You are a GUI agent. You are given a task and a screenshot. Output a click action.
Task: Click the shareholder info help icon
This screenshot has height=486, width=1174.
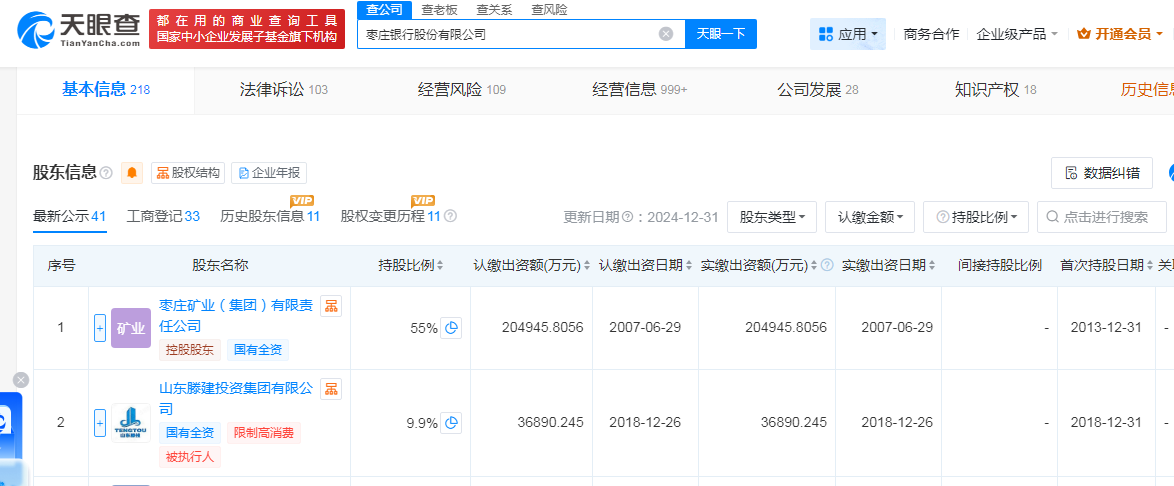106,174
